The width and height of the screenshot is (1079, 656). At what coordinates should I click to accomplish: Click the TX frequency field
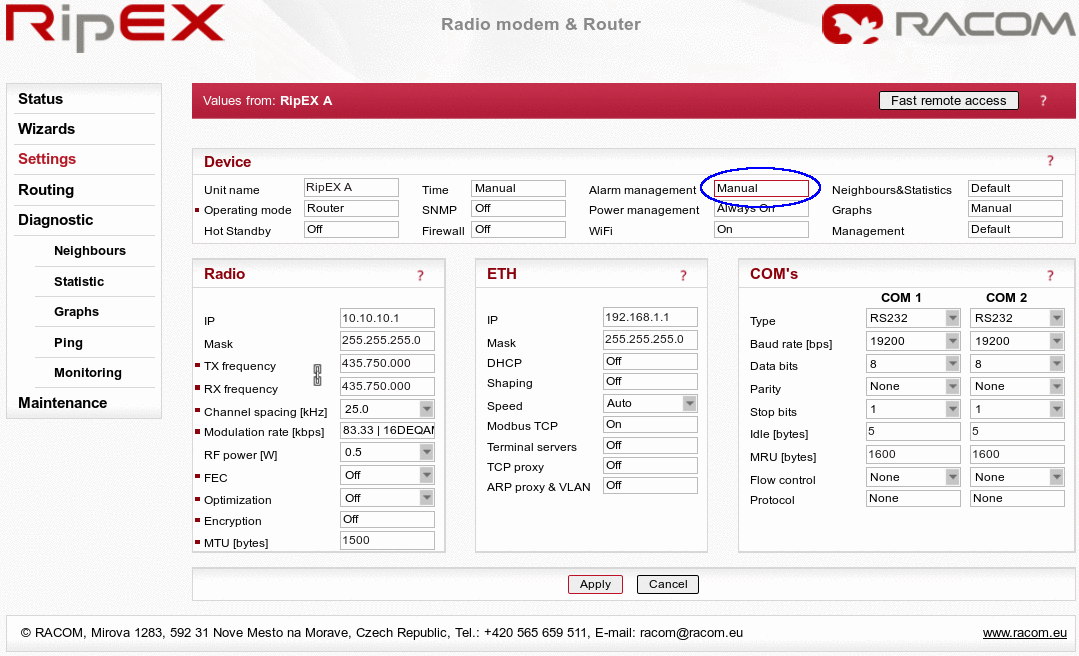387,363
